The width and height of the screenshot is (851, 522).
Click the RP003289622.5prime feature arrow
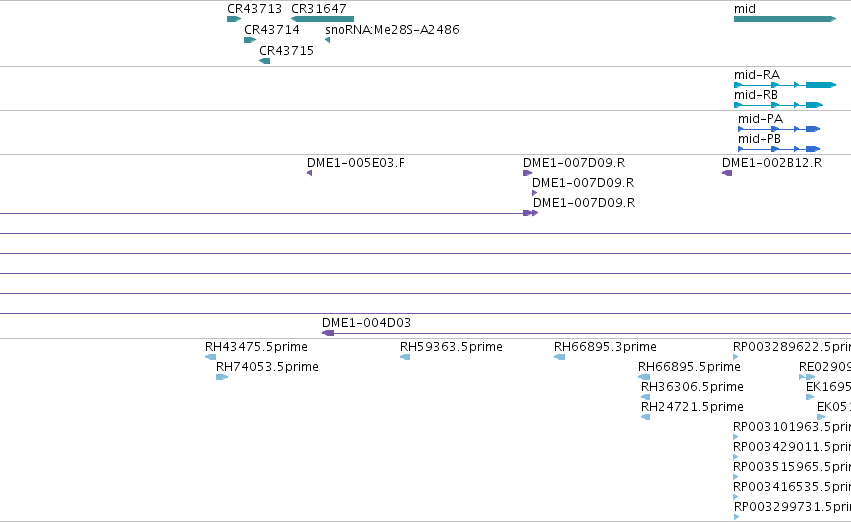tap(735, 357)
